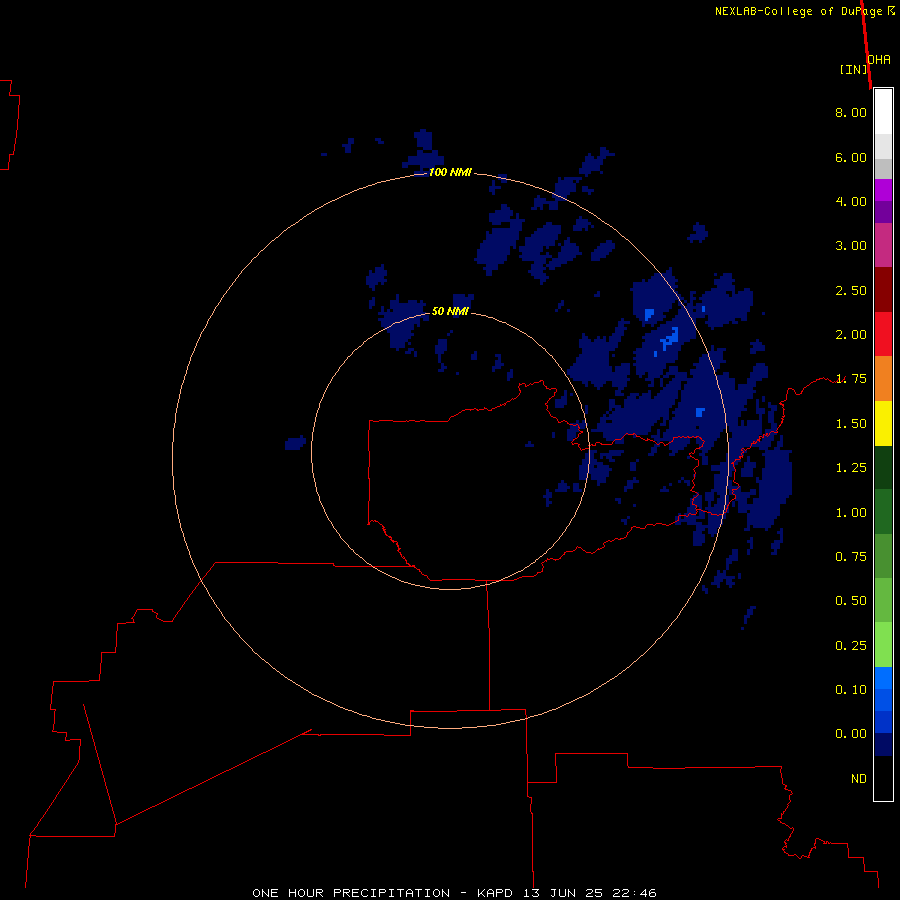Pick the dark green swatch beside 1.25
Viewport: 900px width, 900px height.
883,468
